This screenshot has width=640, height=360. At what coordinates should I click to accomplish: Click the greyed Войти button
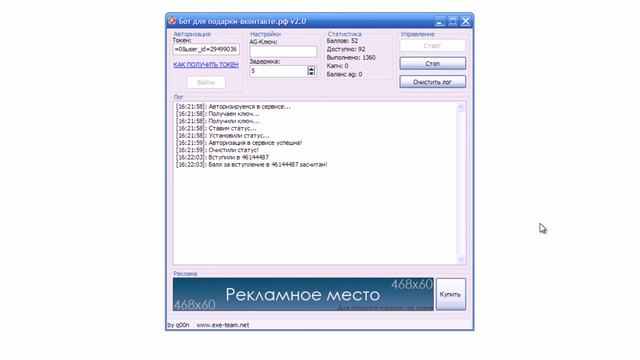(206, 82)
